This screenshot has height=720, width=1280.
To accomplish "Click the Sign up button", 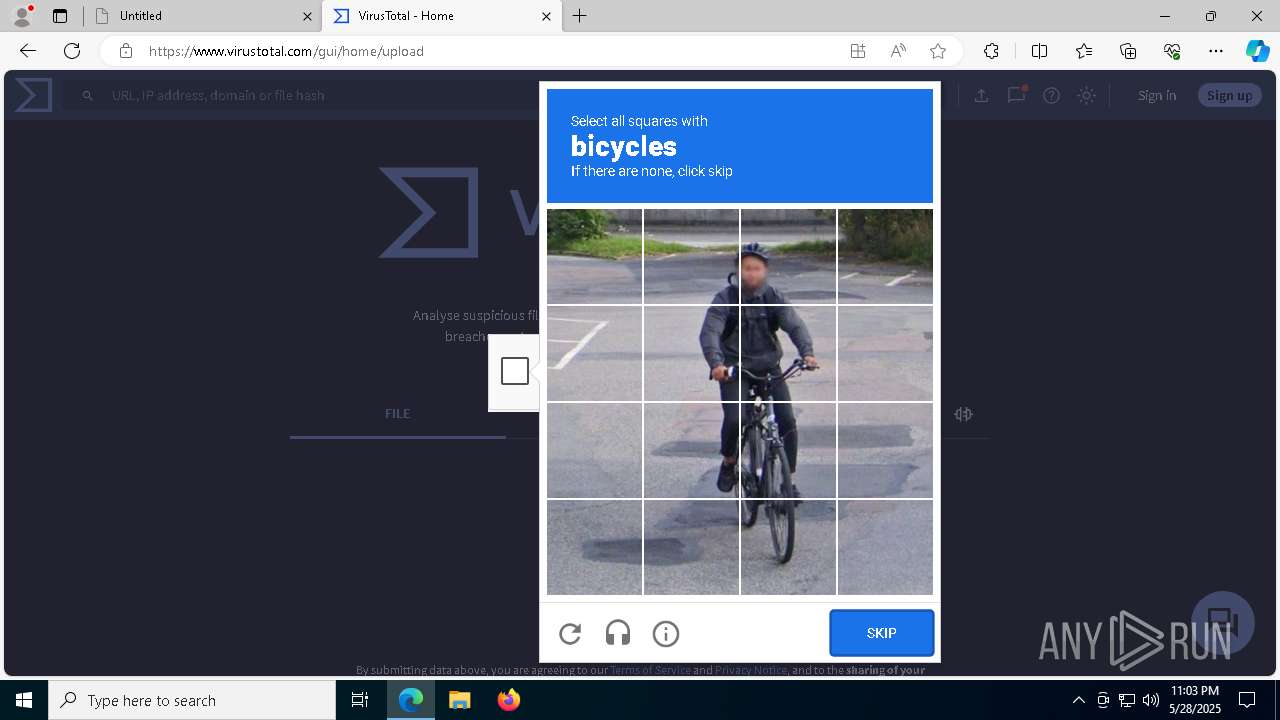I will pos(1229,95).
